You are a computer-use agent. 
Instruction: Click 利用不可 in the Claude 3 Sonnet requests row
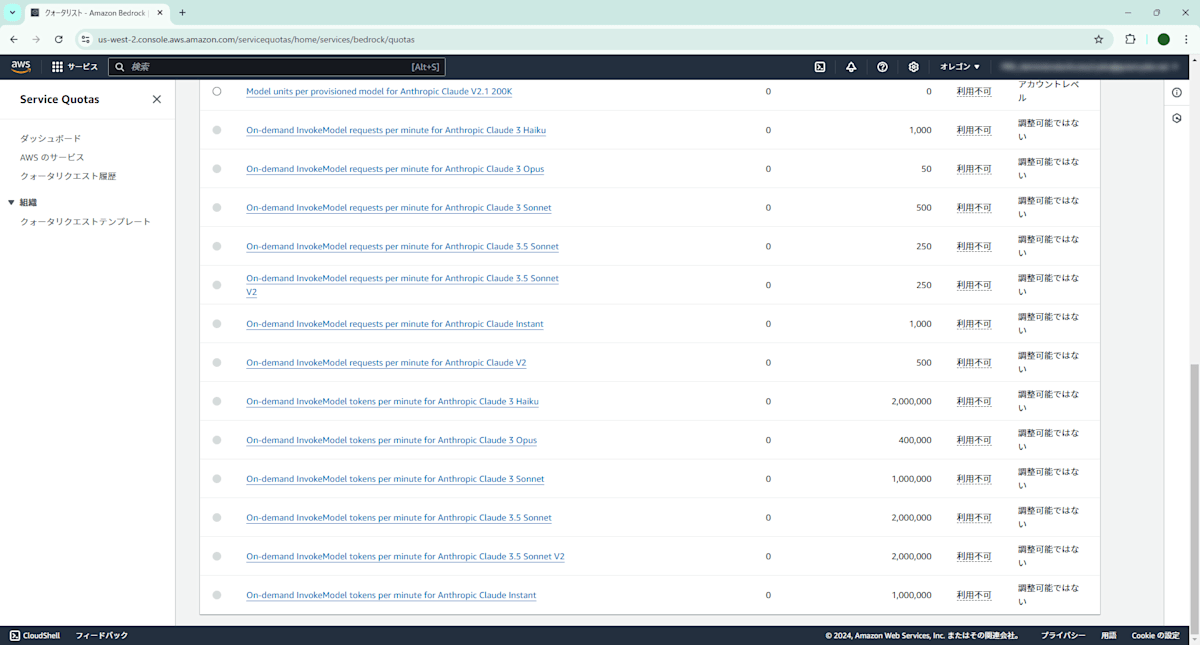tap(973, 207)
